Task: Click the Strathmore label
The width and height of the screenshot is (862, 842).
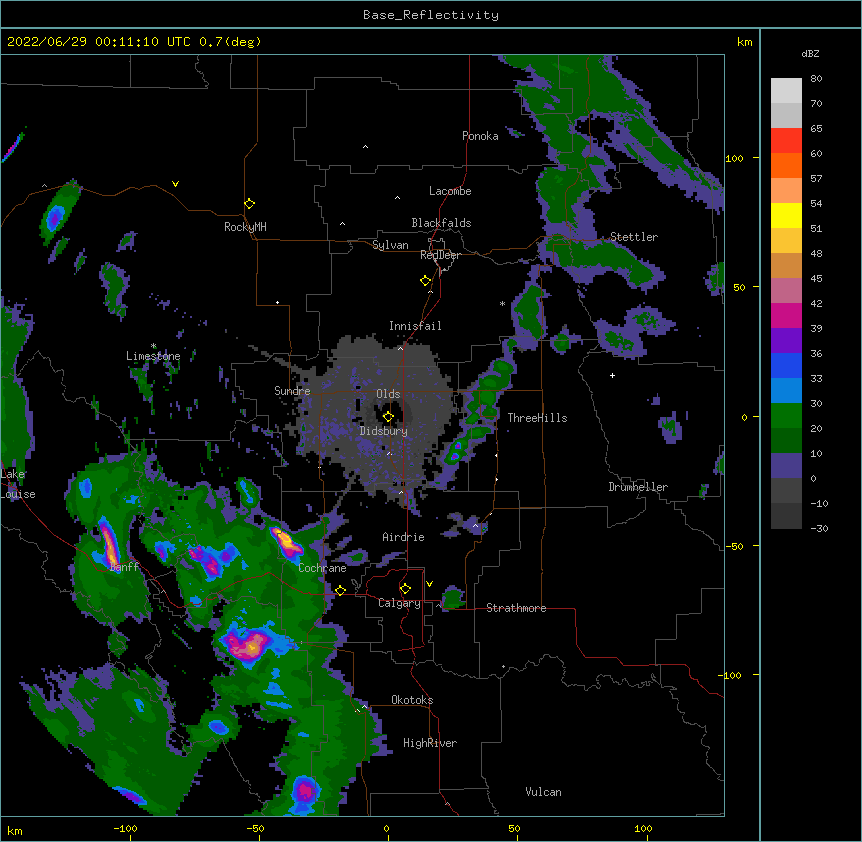Action: 516,608
